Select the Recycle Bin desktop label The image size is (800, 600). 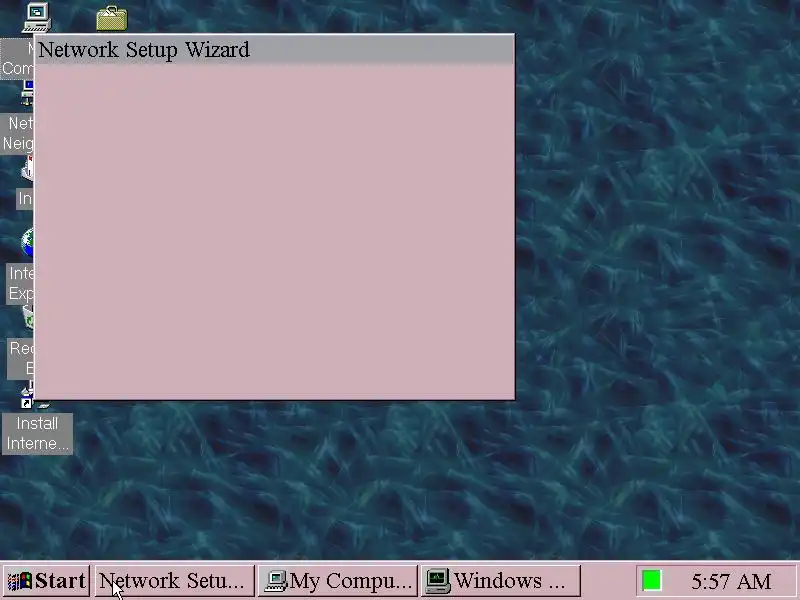(21, 358)
